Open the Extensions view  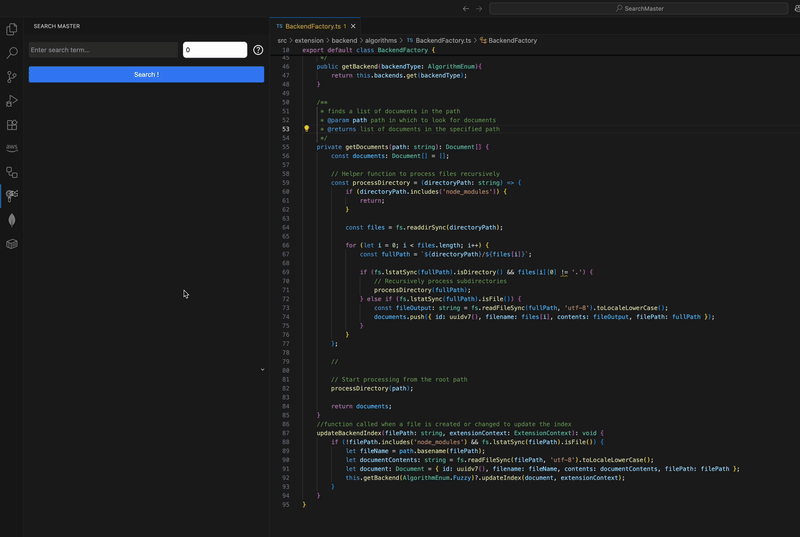pyautogui.click(x=12, y=124)
